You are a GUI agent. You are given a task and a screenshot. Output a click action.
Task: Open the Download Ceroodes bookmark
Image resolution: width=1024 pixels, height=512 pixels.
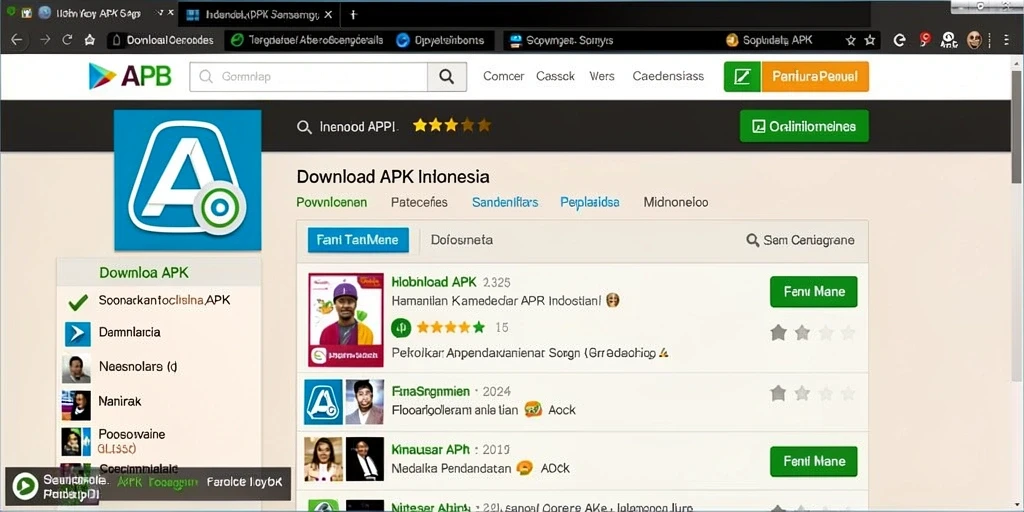(x=161, y=40)
